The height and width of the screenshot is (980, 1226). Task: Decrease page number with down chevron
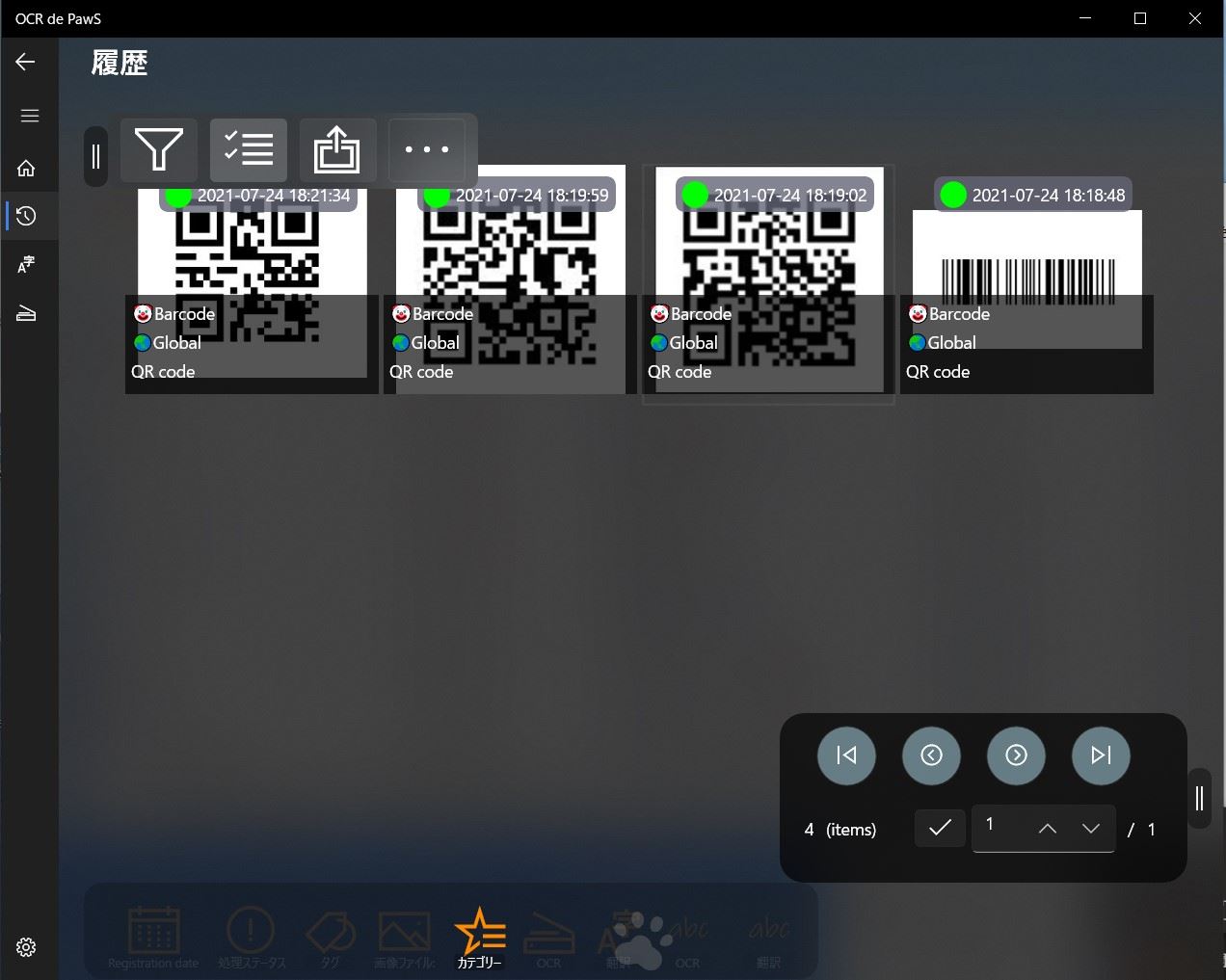[1091, 829]
